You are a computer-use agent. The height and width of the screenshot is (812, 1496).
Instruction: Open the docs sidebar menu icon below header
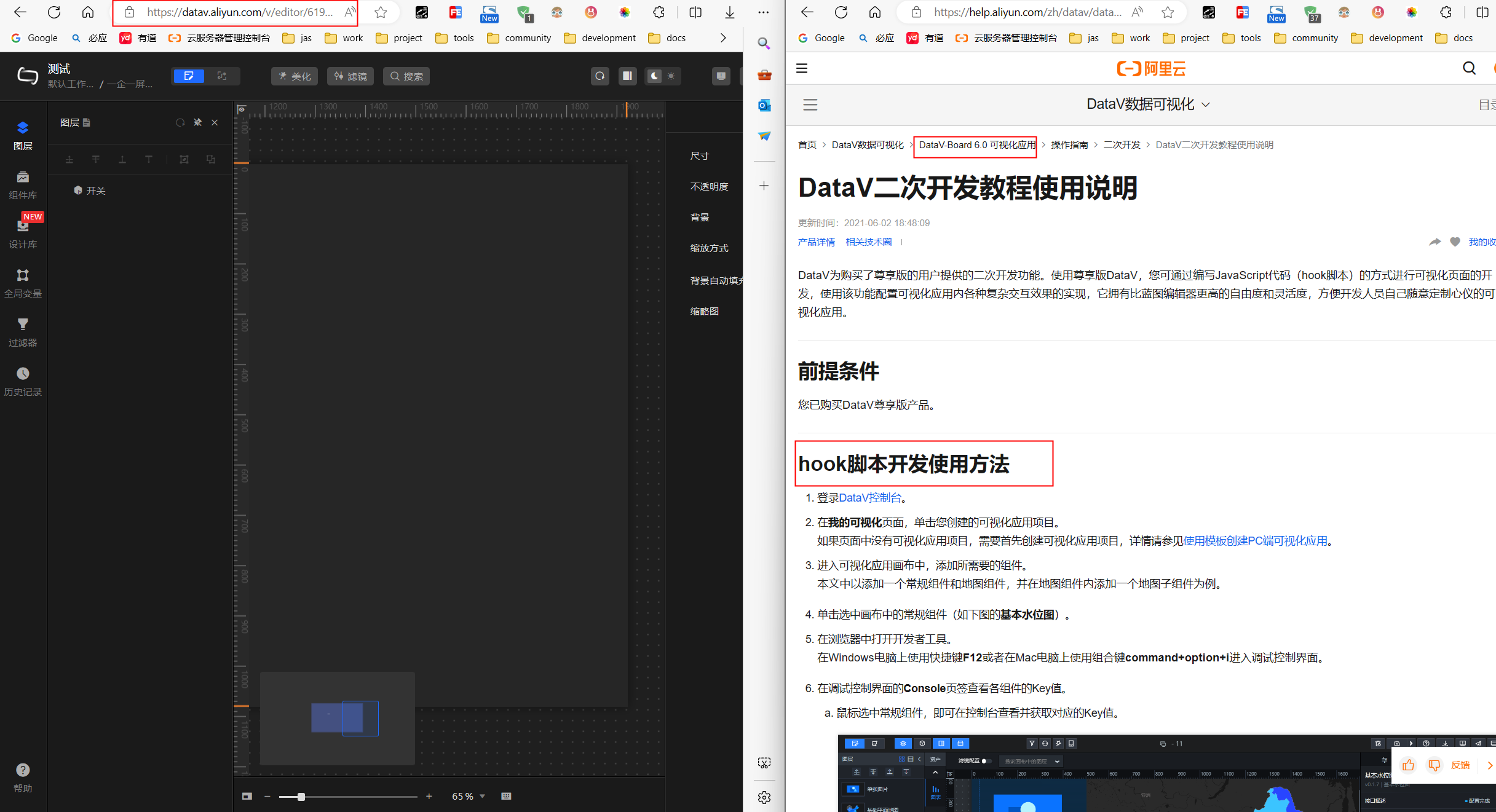click(810, 104)
